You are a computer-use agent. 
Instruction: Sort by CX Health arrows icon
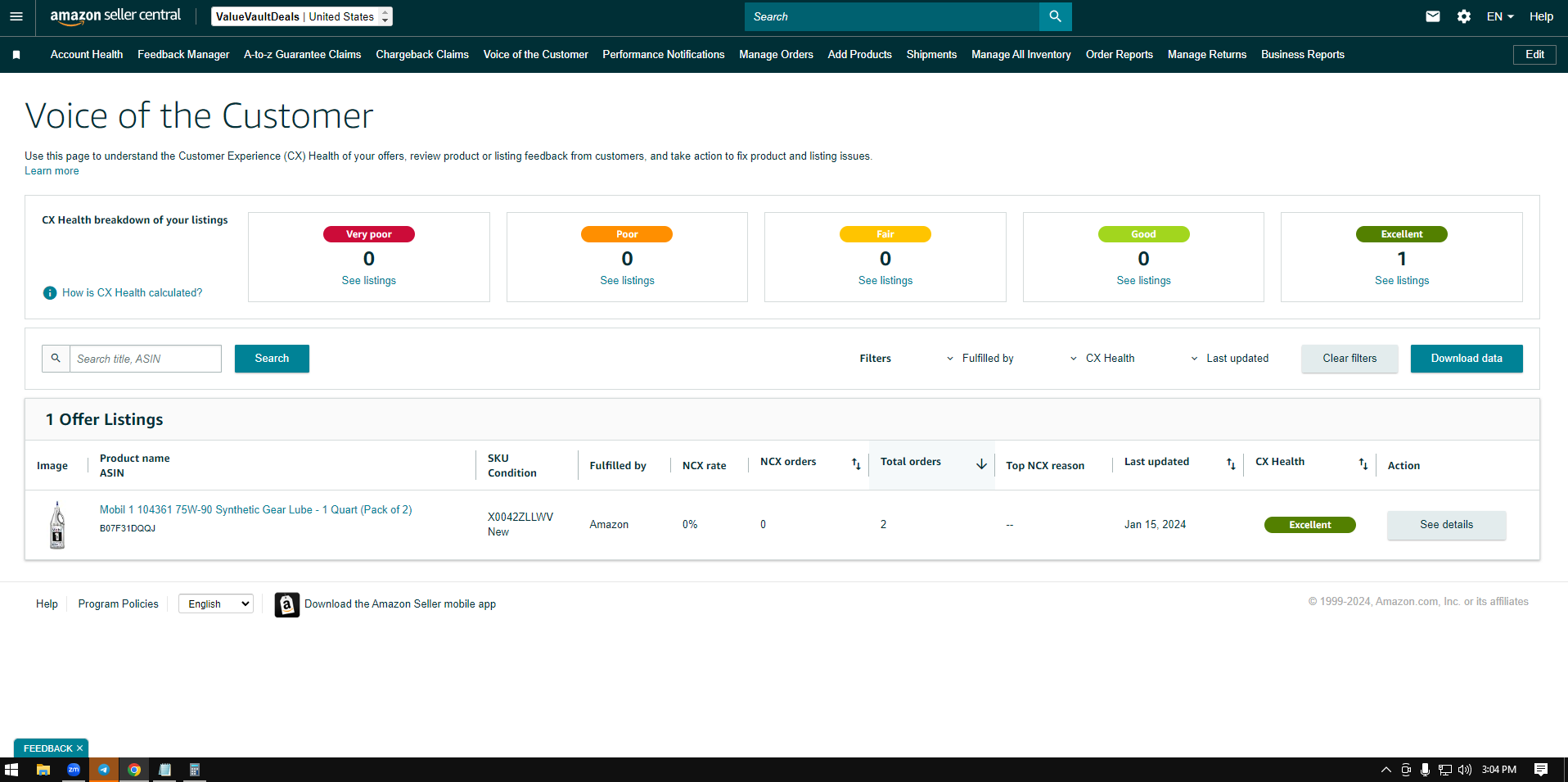(1363, 464)
